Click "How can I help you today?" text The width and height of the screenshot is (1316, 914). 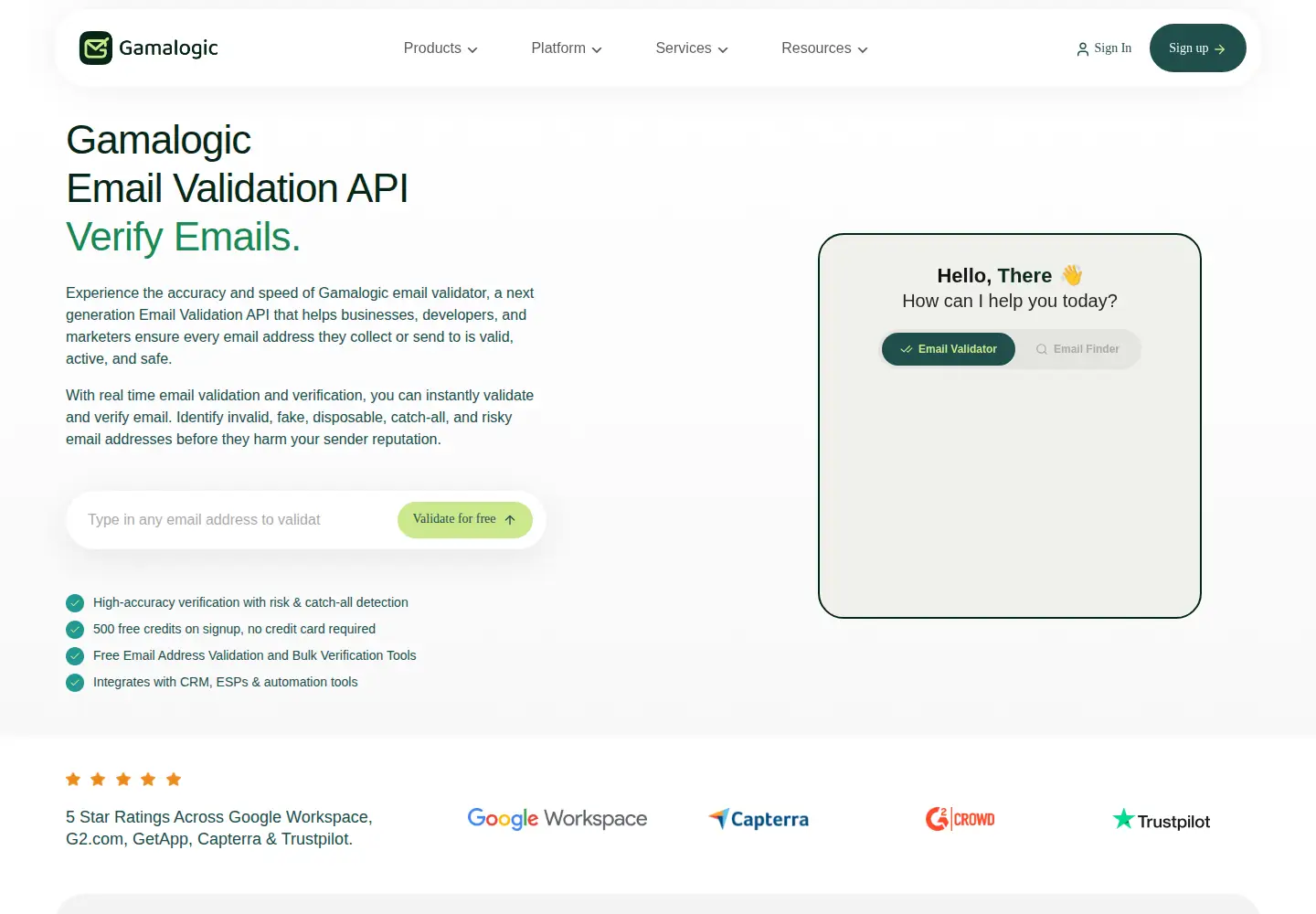pyautogui.click(x=1010, y=301)
